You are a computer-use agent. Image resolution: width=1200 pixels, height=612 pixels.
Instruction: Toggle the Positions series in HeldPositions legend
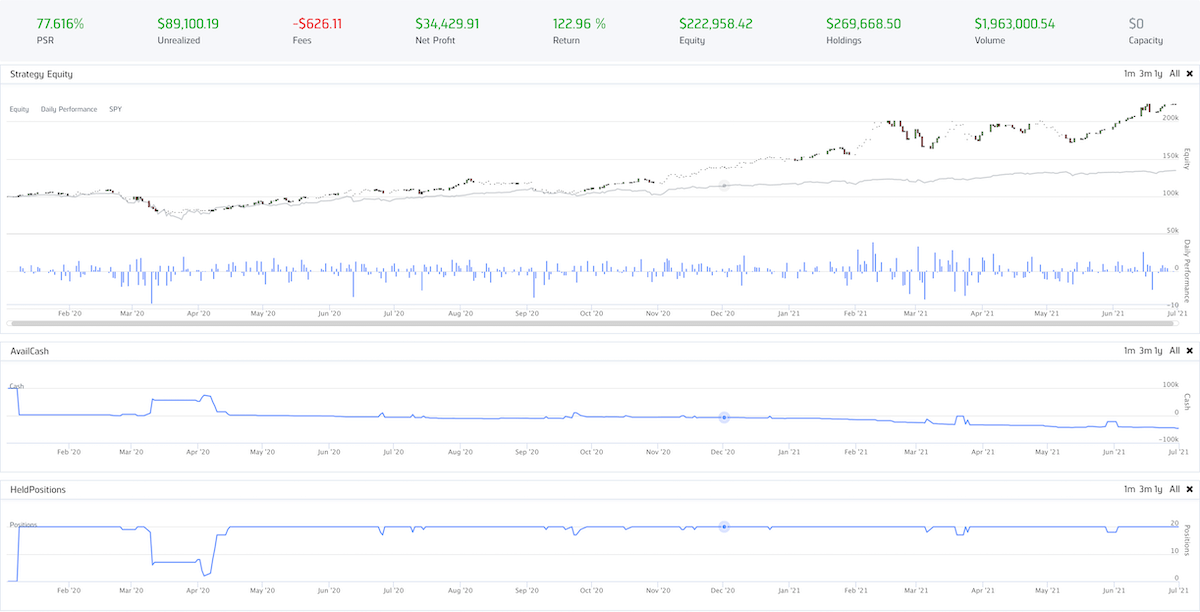click(23, 524)
